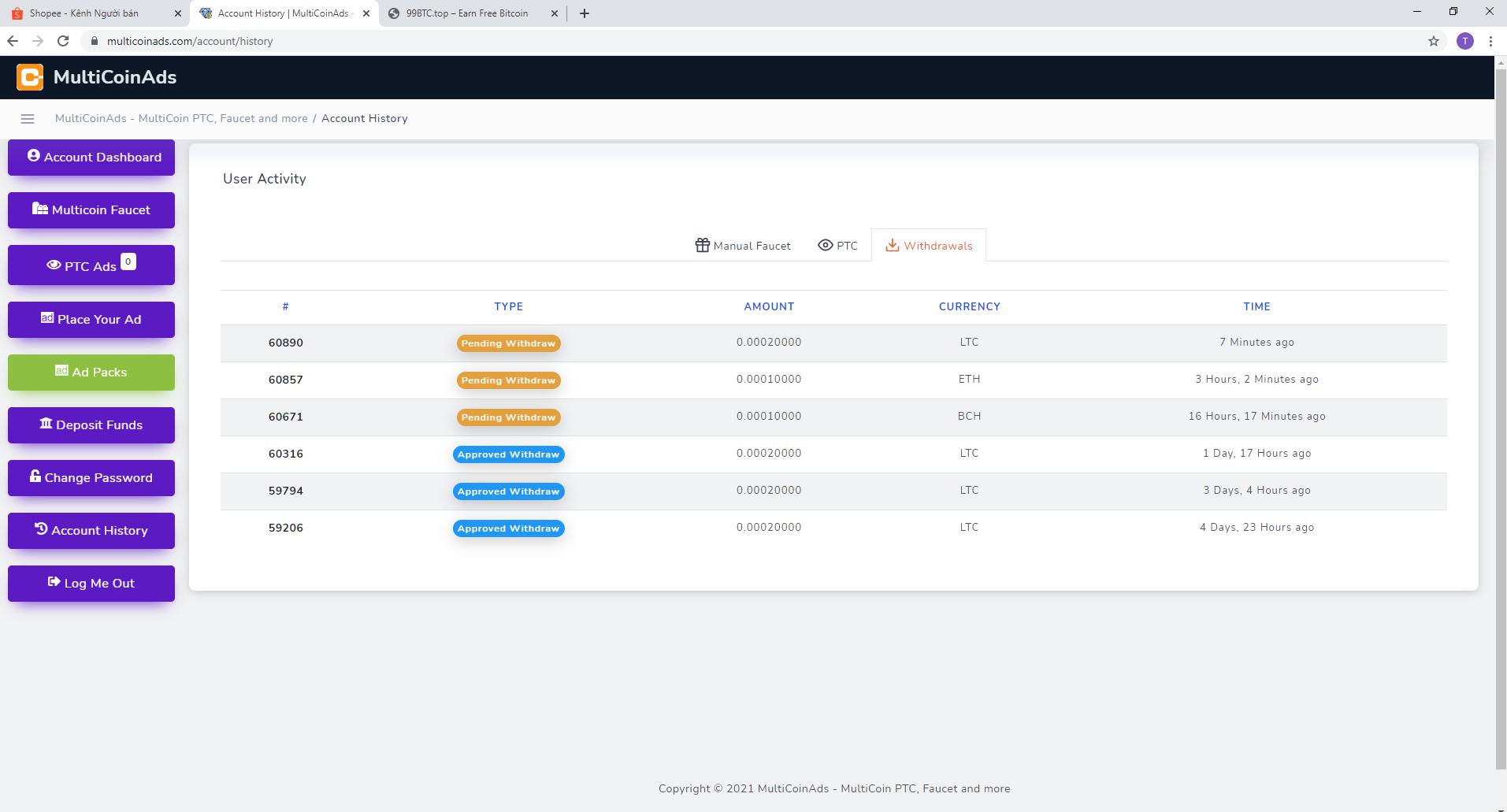Viewport: 1507px width, 812px height.
Task: Go to Account Dashboard
Action: 91,158
